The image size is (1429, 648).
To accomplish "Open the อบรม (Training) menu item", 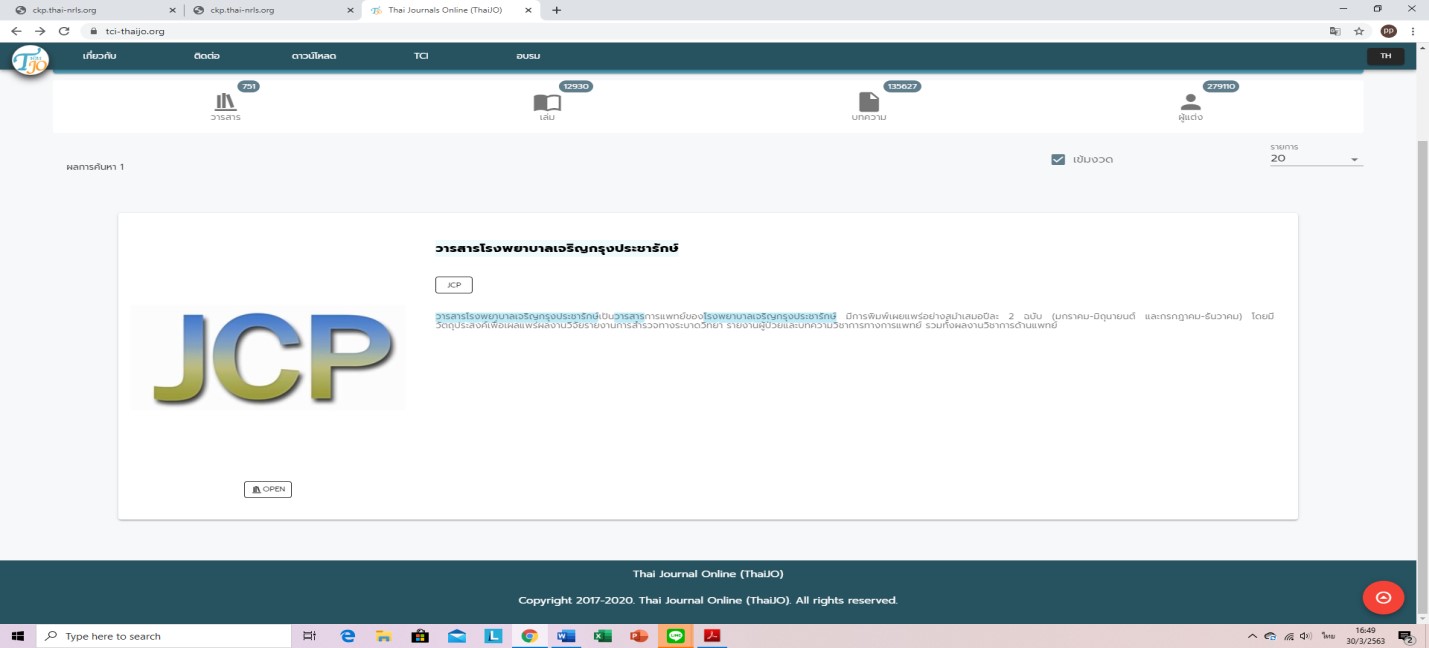I will coord(528,56).
